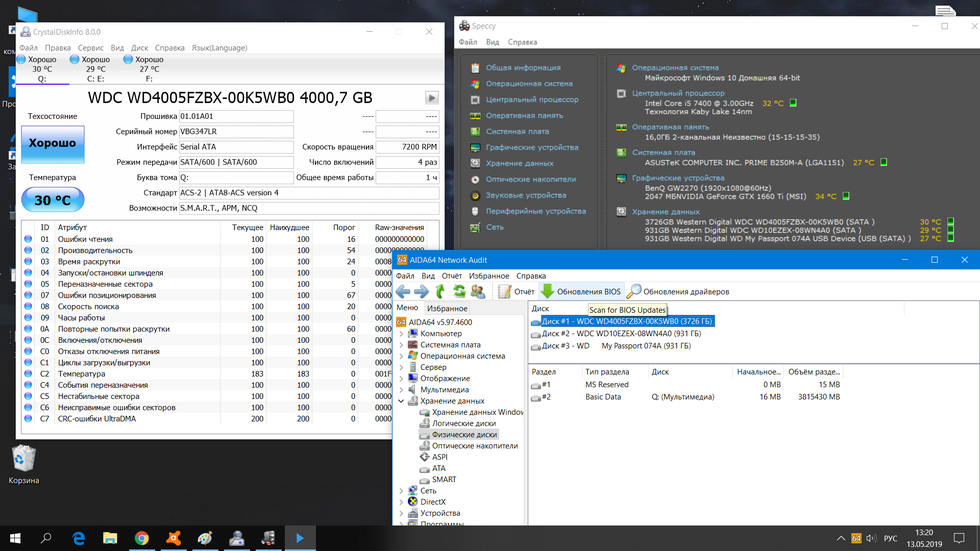Click AIDA64 refresh icon

[x=459, y=291]
